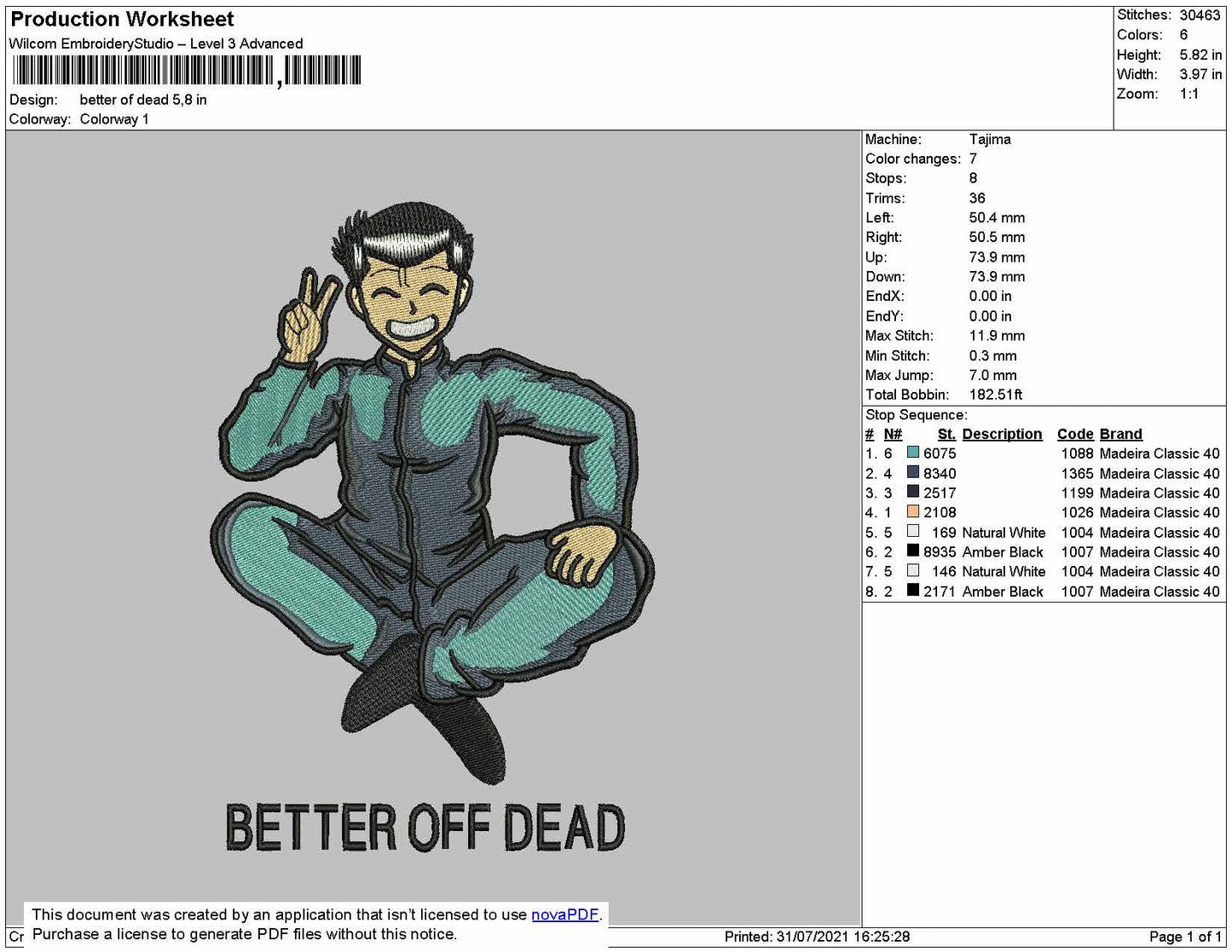This screenshot has width=1232, height=952.
Task: Click the Code column header
Action: pos(1075,434)
